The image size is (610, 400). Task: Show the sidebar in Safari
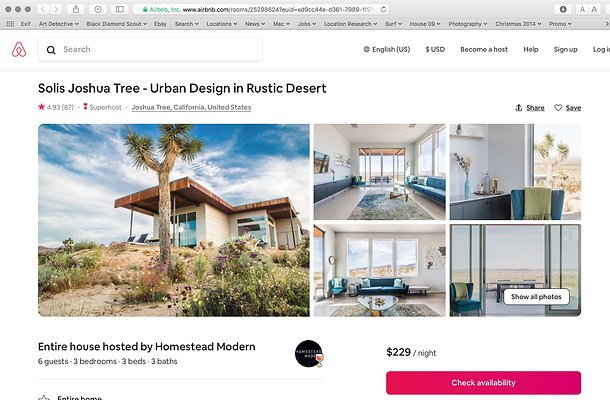[x=120, y=9]
